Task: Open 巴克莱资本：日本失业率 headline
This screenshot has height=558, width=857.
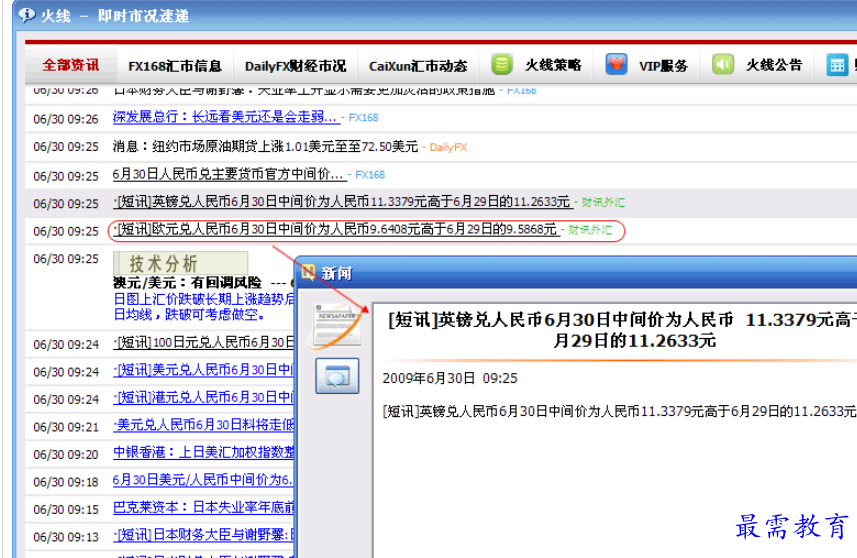Action: click(203, 507)
